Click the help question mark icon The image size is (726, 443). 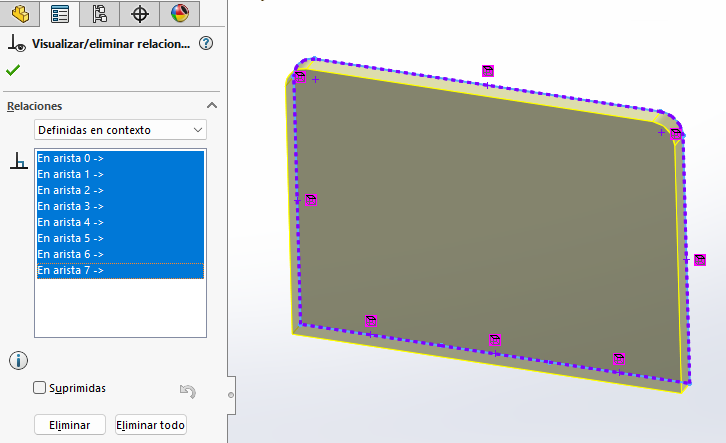click(206, 44)
